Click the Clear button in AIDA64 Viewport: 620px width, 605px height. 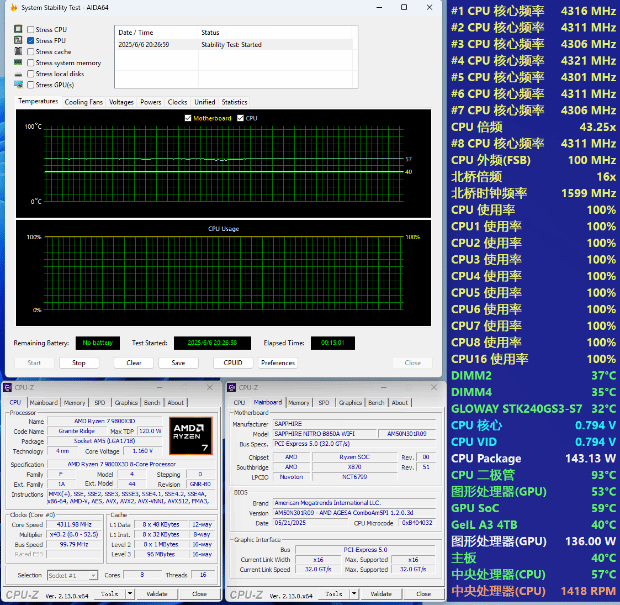click(134, 363)
